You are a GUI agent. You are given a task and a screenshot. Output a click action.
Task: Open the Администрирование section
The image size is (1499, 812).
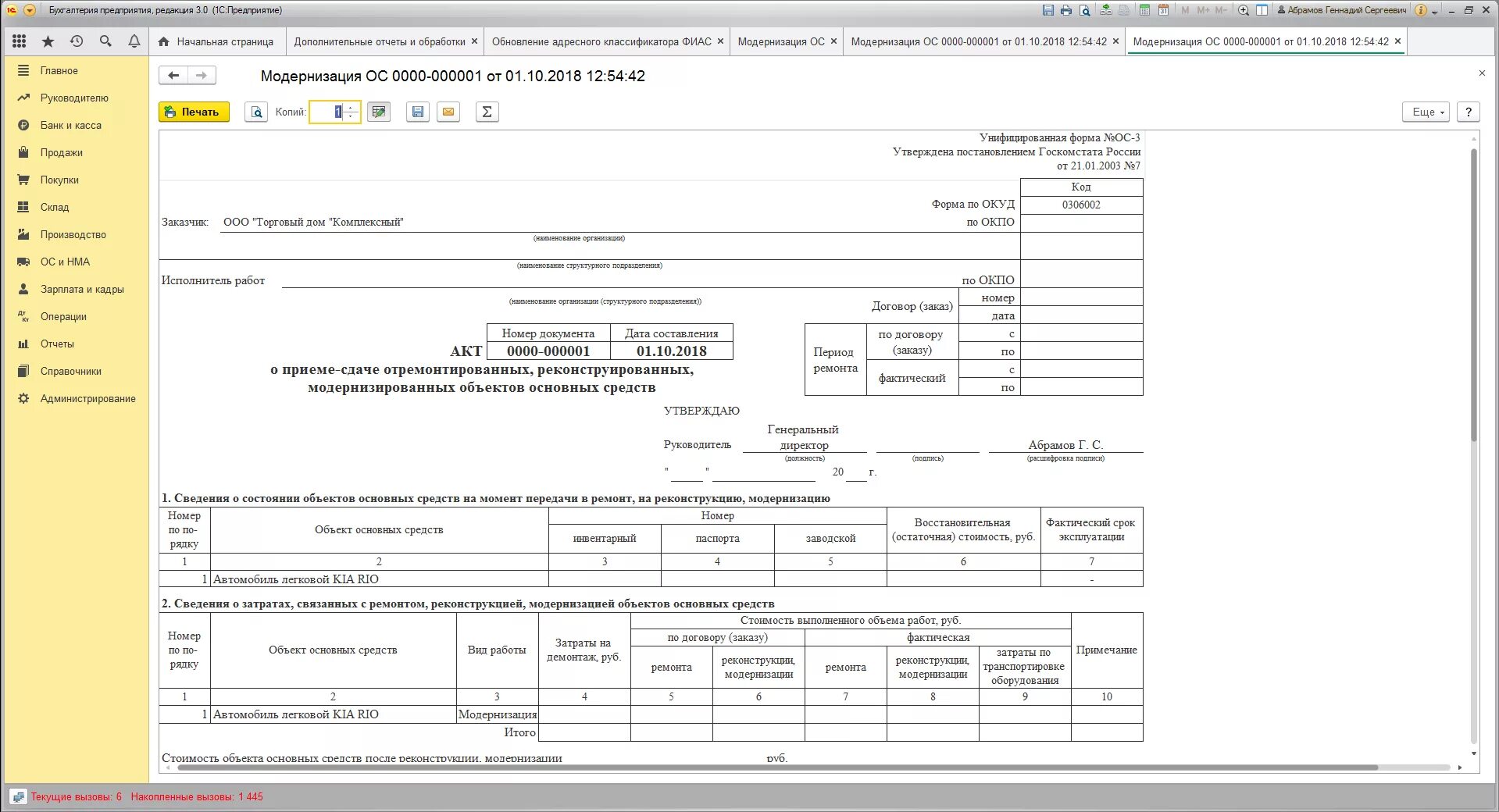(x=77, y=398)
